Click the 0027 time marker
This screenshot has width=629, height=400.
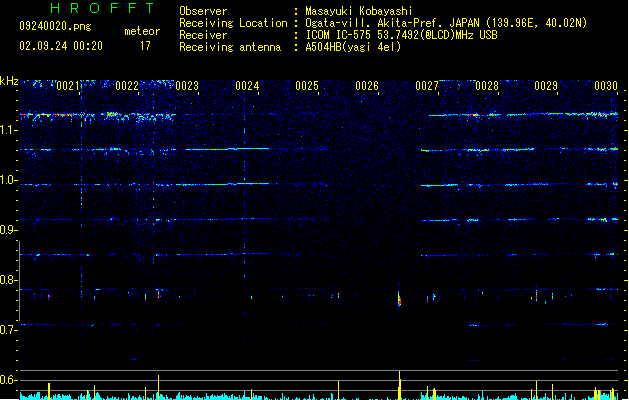(x=427, y=86)
